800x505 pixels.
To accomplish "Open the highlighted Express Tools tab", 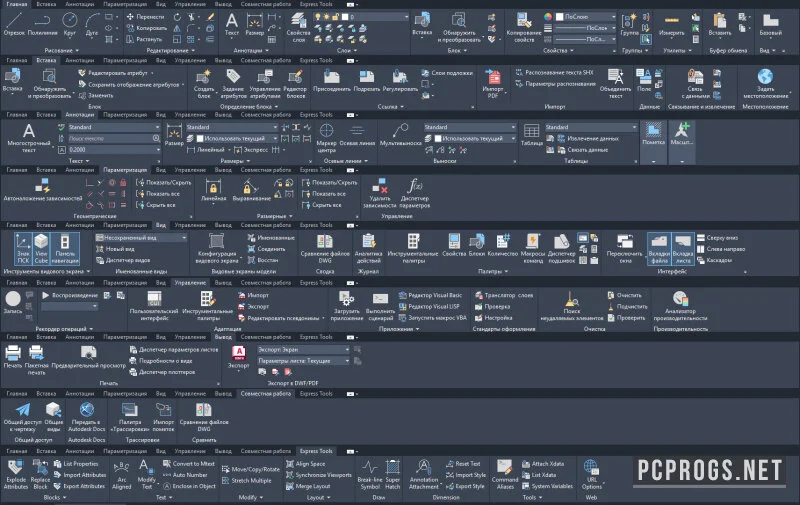I will pyautogui.click(x=316, y=451).
